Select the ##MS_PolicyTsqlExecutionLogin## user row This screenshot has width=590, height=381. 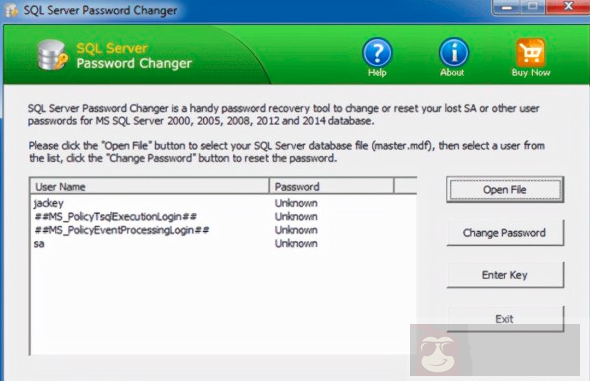(223, 217)
